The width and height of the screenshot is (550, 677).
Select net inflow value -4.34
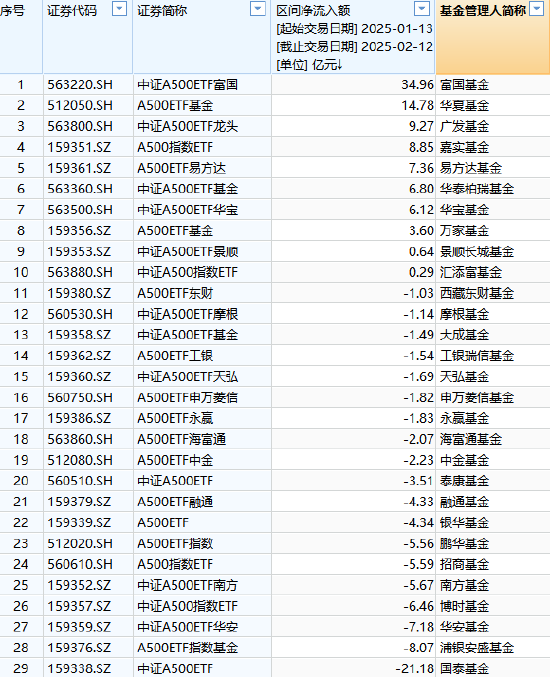[353, 522]
